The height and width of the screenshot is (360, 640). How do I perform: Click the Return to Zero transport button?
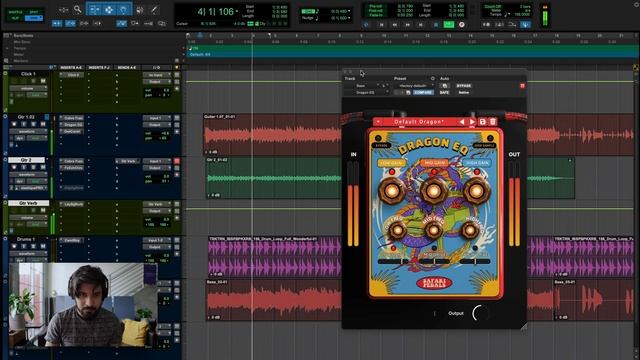381,25
